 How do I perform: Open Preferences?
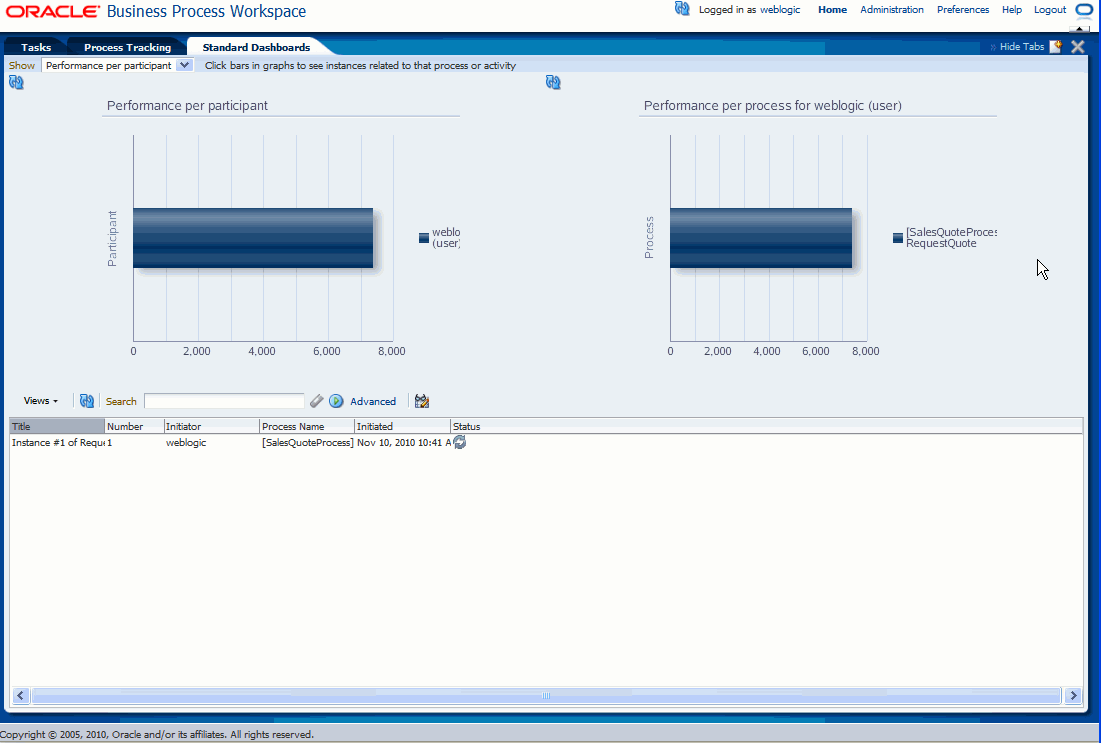point(963,10)
